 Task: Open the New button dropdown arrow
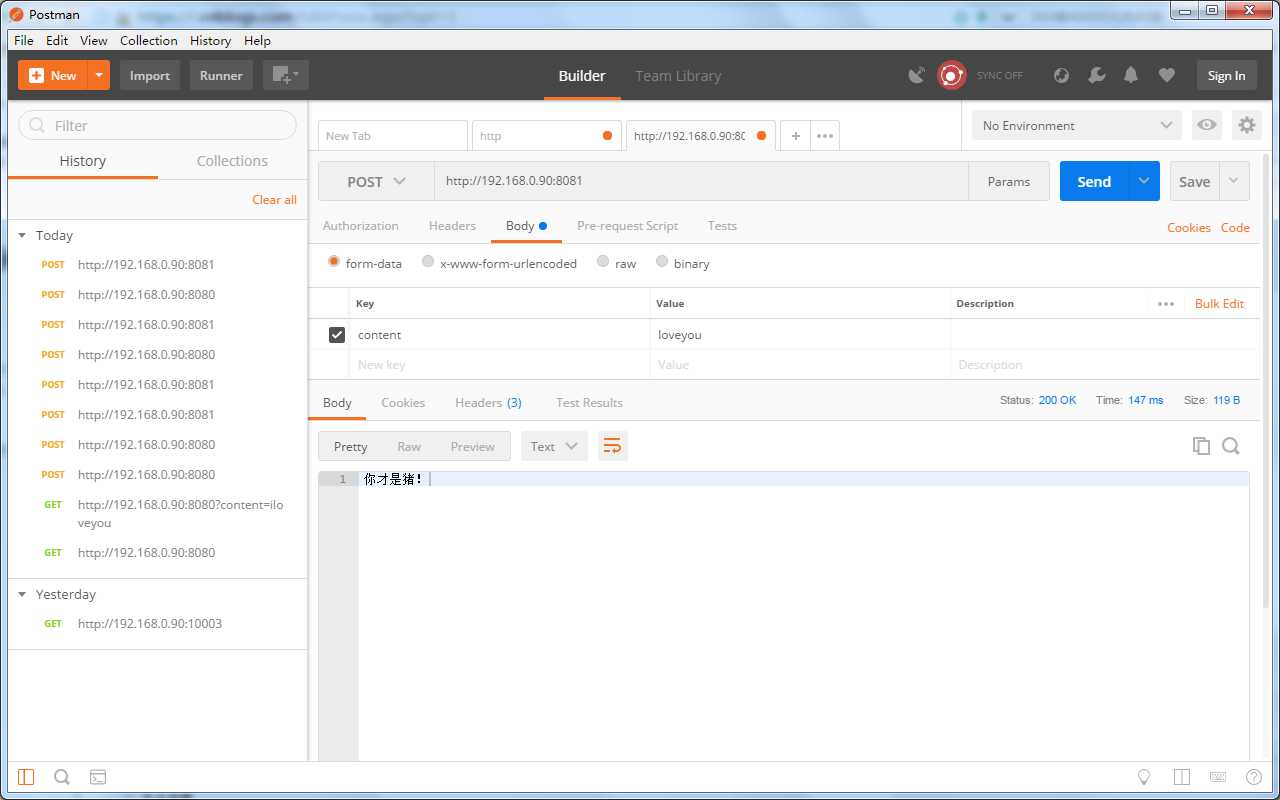98,75
